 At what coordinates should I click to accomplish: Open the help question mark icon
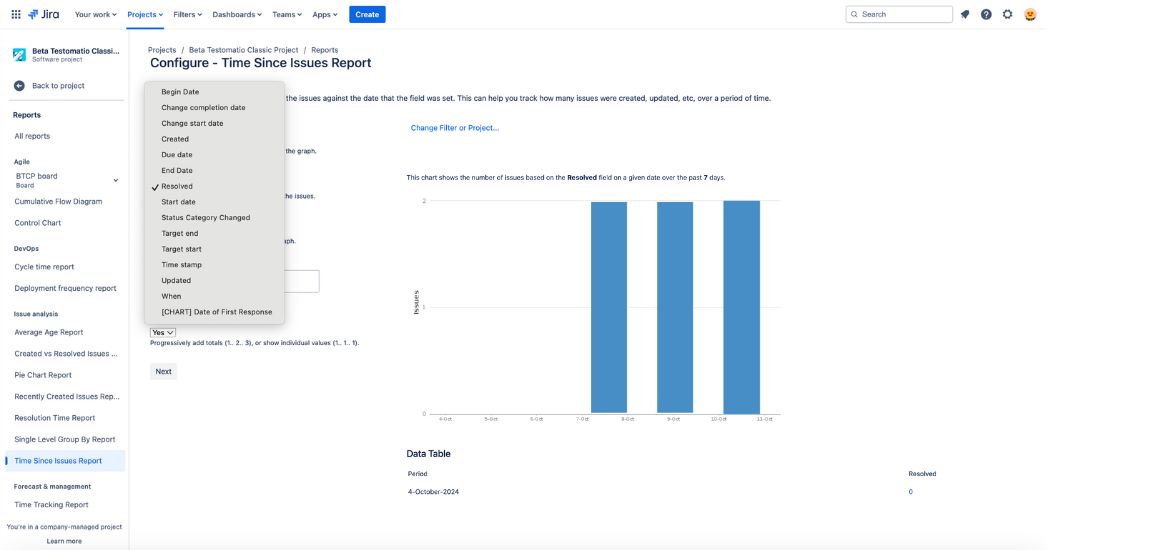986,14
